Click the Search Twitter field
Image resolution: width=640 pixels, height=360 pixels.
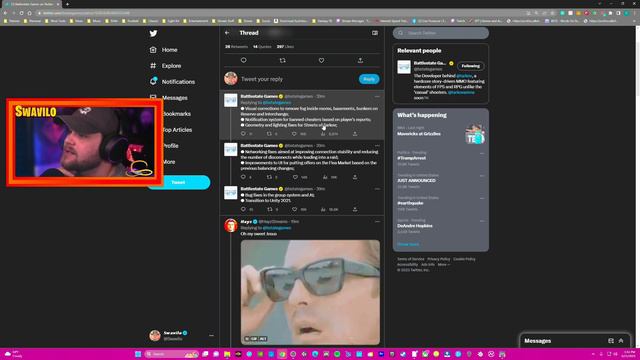click(x=441, y=33)
